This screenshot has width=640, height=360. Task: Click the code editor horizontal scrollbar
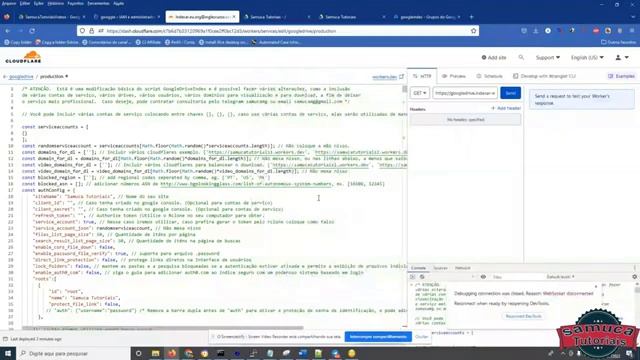coord(163,328)
